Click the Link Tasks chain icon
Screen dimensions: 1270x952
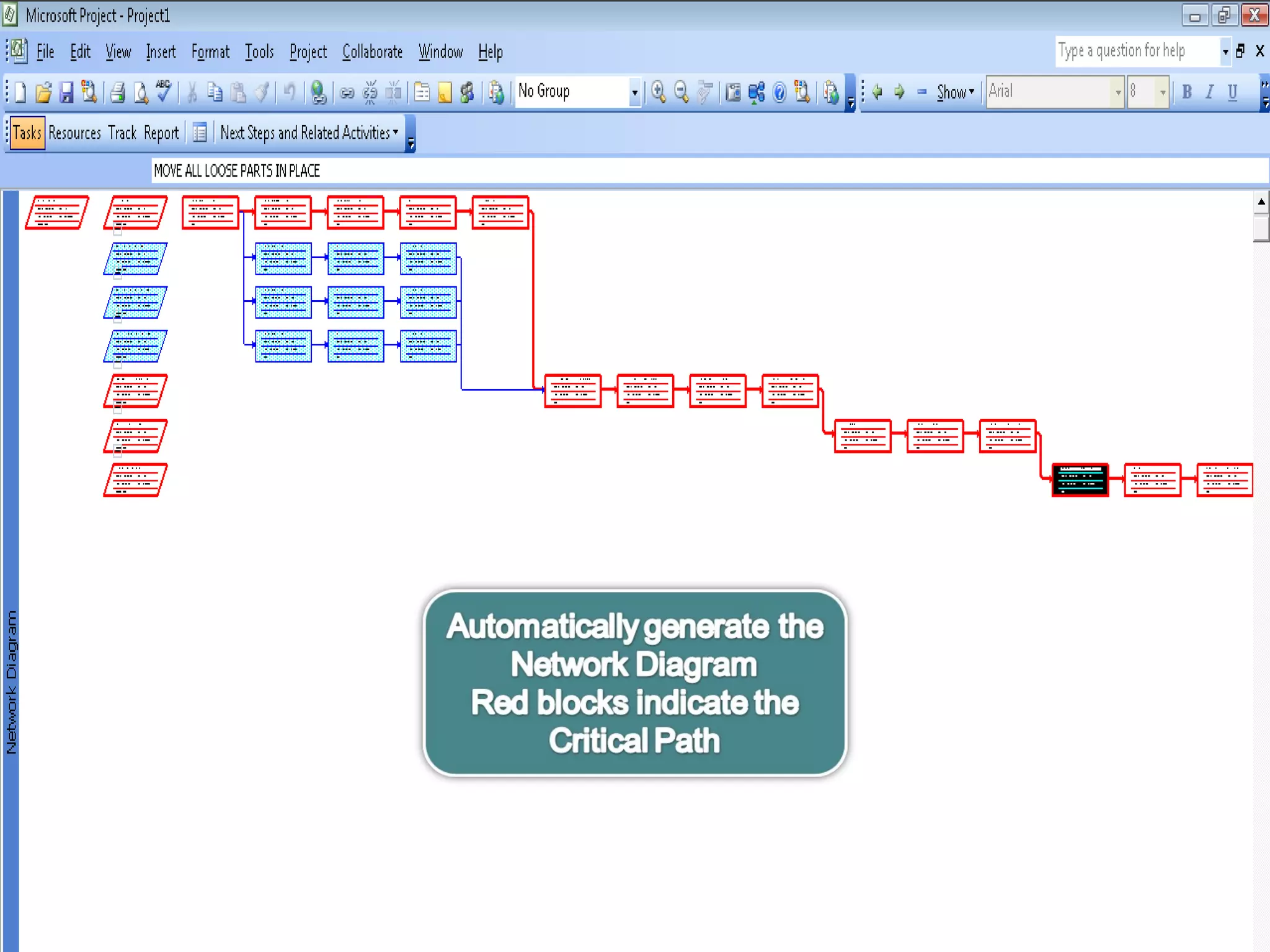coord(347,93)
